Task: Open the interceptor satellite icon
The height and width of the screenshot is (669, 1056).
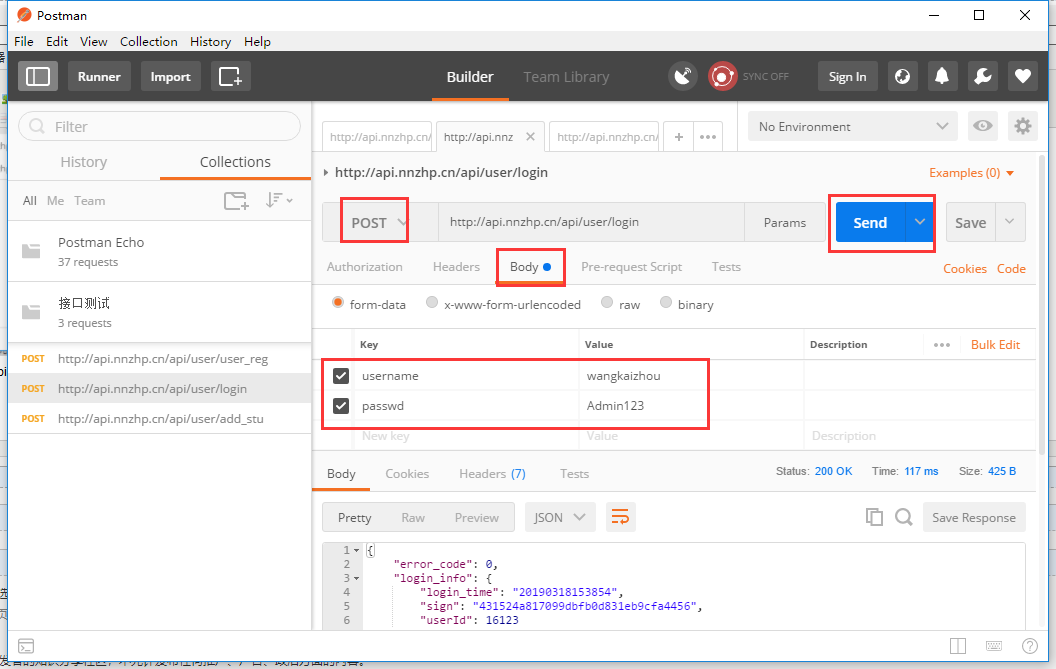Action: coord(683,76)
